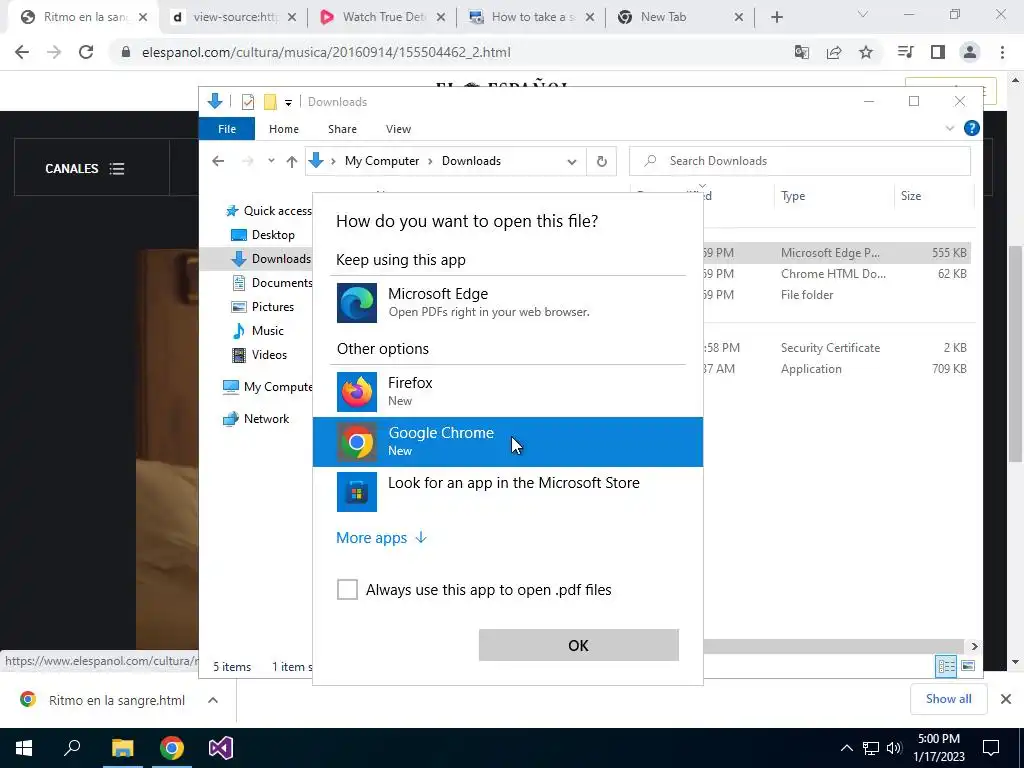This screenshot has height=768, width=1024.
Task: Open the Ritmo en la sangre.html download
Action: (103, 700)
